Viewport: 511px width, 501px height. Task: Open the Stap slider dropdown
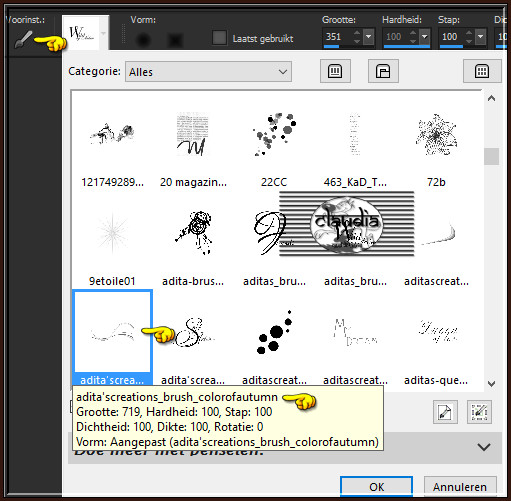pos(480,37)
